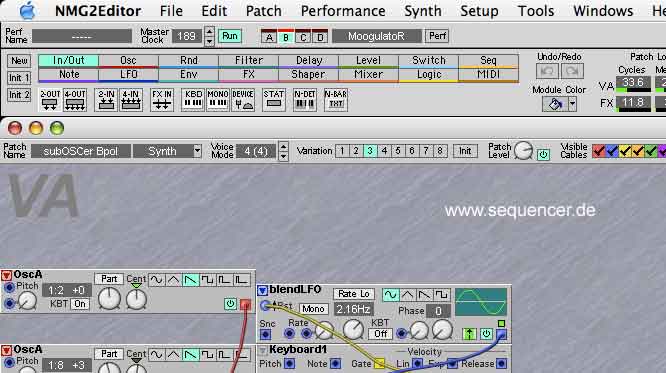Toggle blue visible cables checkbox
The height and width of the screenshot is (373, 666).
coord(612,151)
